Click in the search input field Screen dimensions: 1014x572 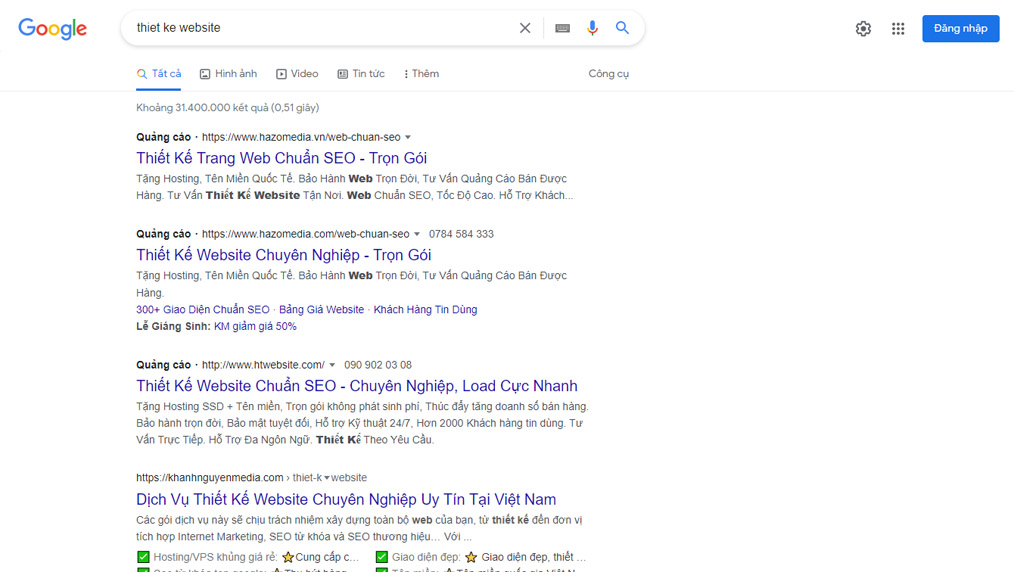(x=320, y=28)
